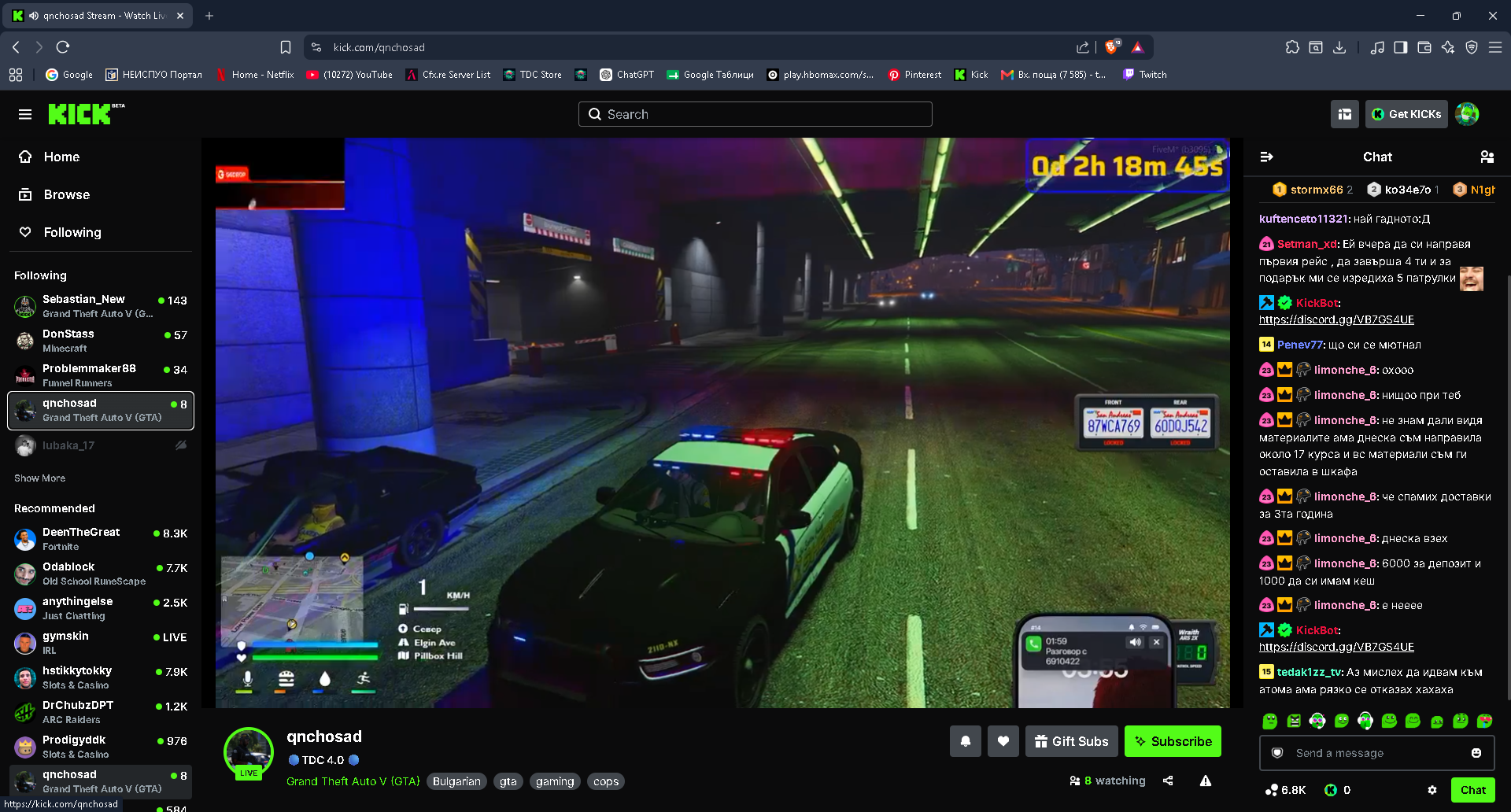Image resolution: width=1511 pixels, height=812 pixels.
Task: Select the gta tag
Action: (508, 781)
